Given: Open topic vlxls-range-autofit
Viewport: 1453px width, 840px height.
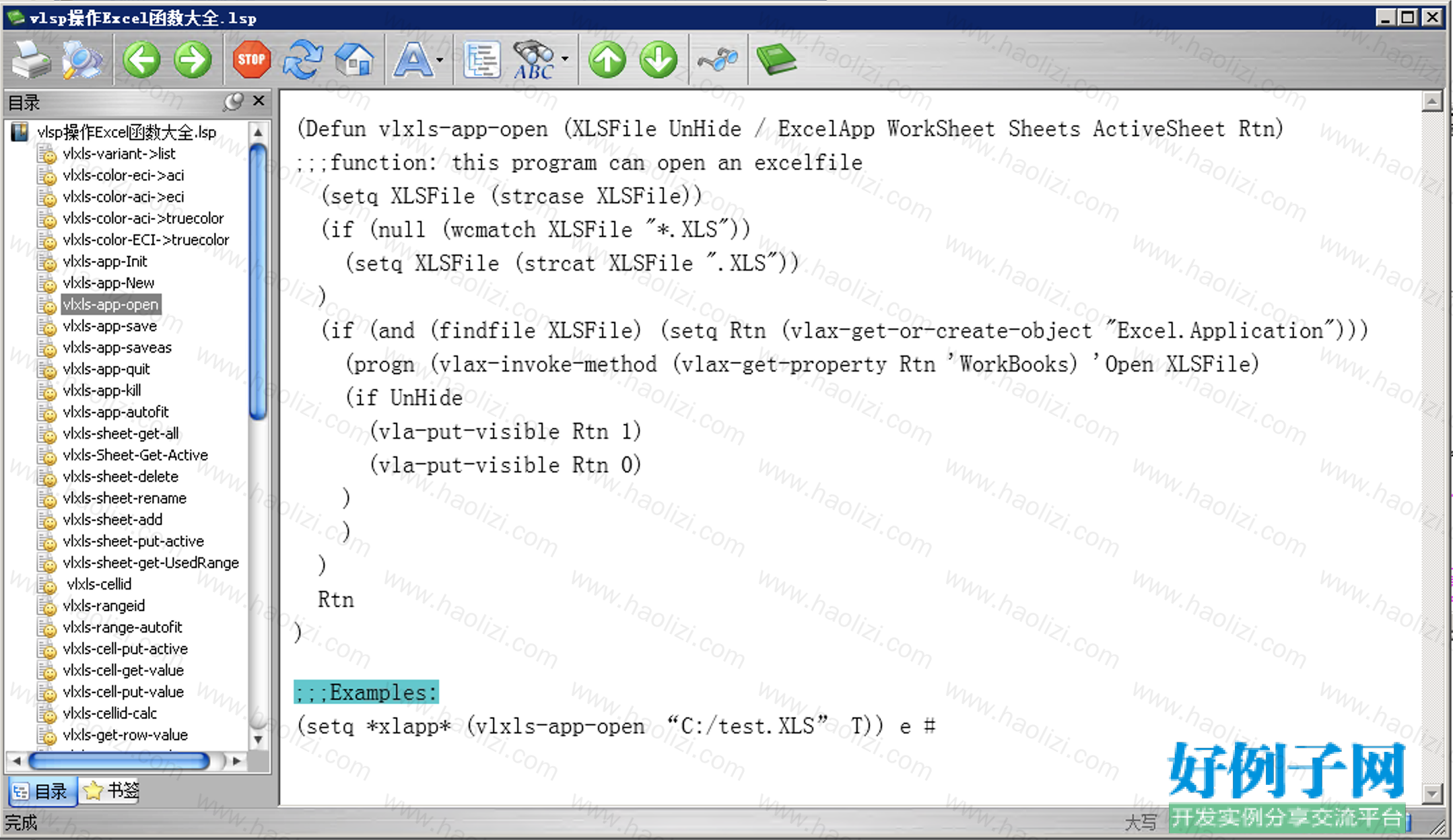Looking at the screenshot, I should [x=123, y=627].
